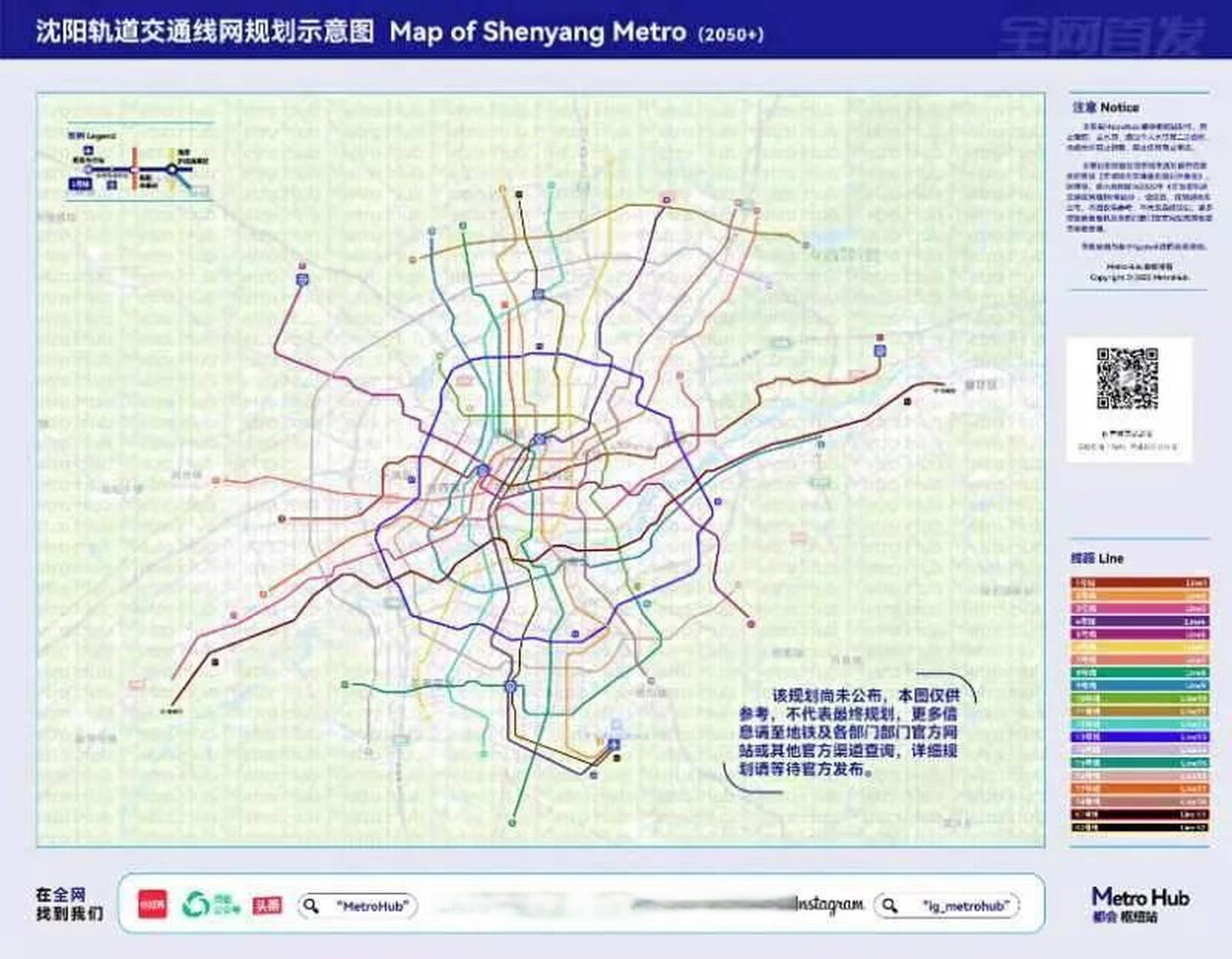Click the Line12 turquoise swatch
1232x959 pixels.
pyautogui.click(x=1140, y=724)
